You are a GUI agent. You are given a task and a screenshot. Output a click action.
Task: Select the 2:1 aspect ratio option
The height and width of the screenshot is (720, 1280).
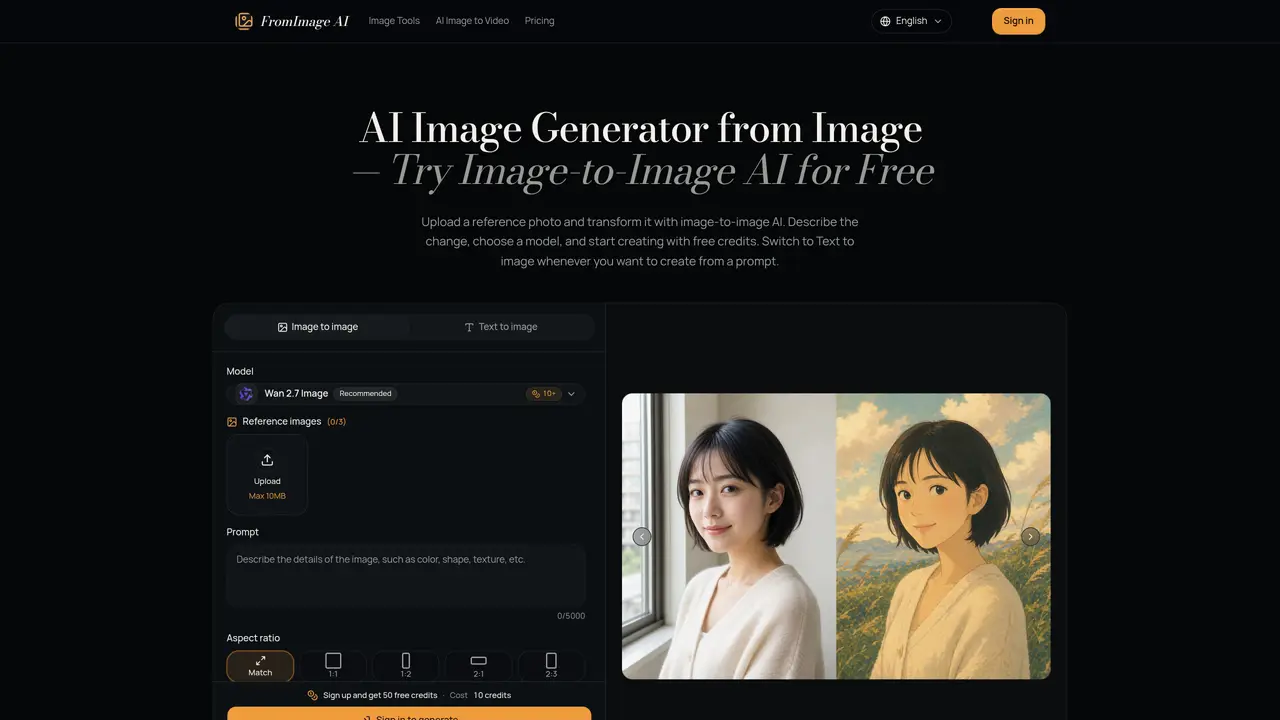coord(478,666)
